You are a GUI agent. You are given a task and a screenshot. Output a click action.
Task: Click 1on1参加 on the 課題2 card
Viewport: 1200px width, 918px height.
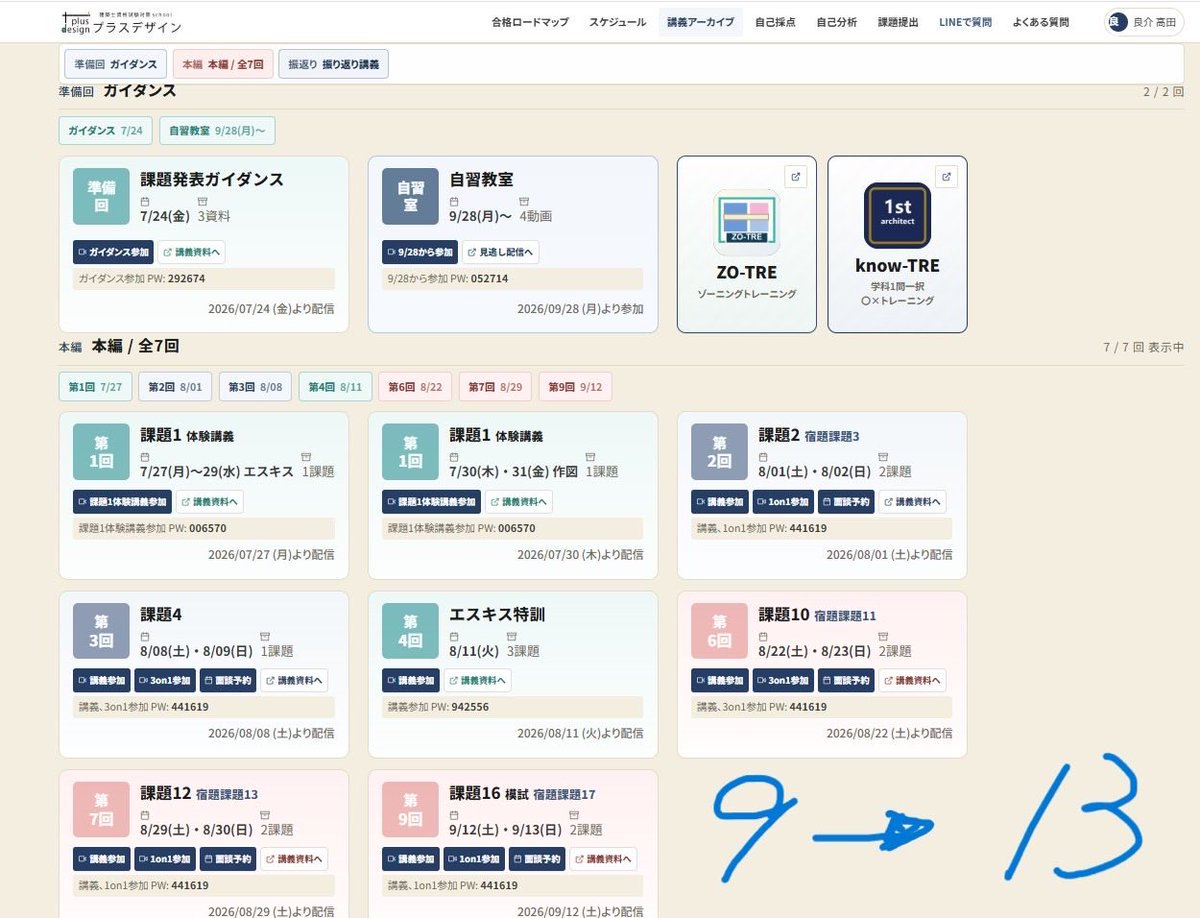[x=783, y=502]
